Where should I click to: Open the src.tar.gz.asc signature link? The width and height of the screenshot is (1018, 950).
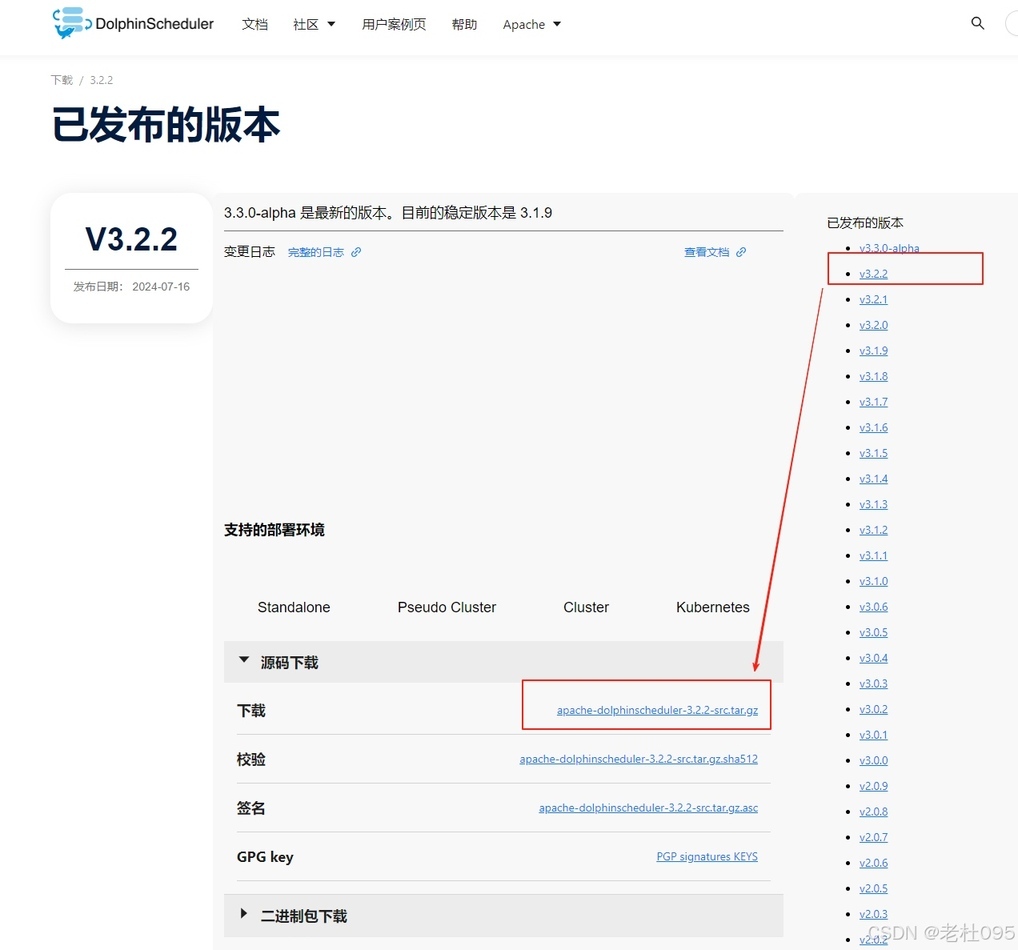point(648,807)
